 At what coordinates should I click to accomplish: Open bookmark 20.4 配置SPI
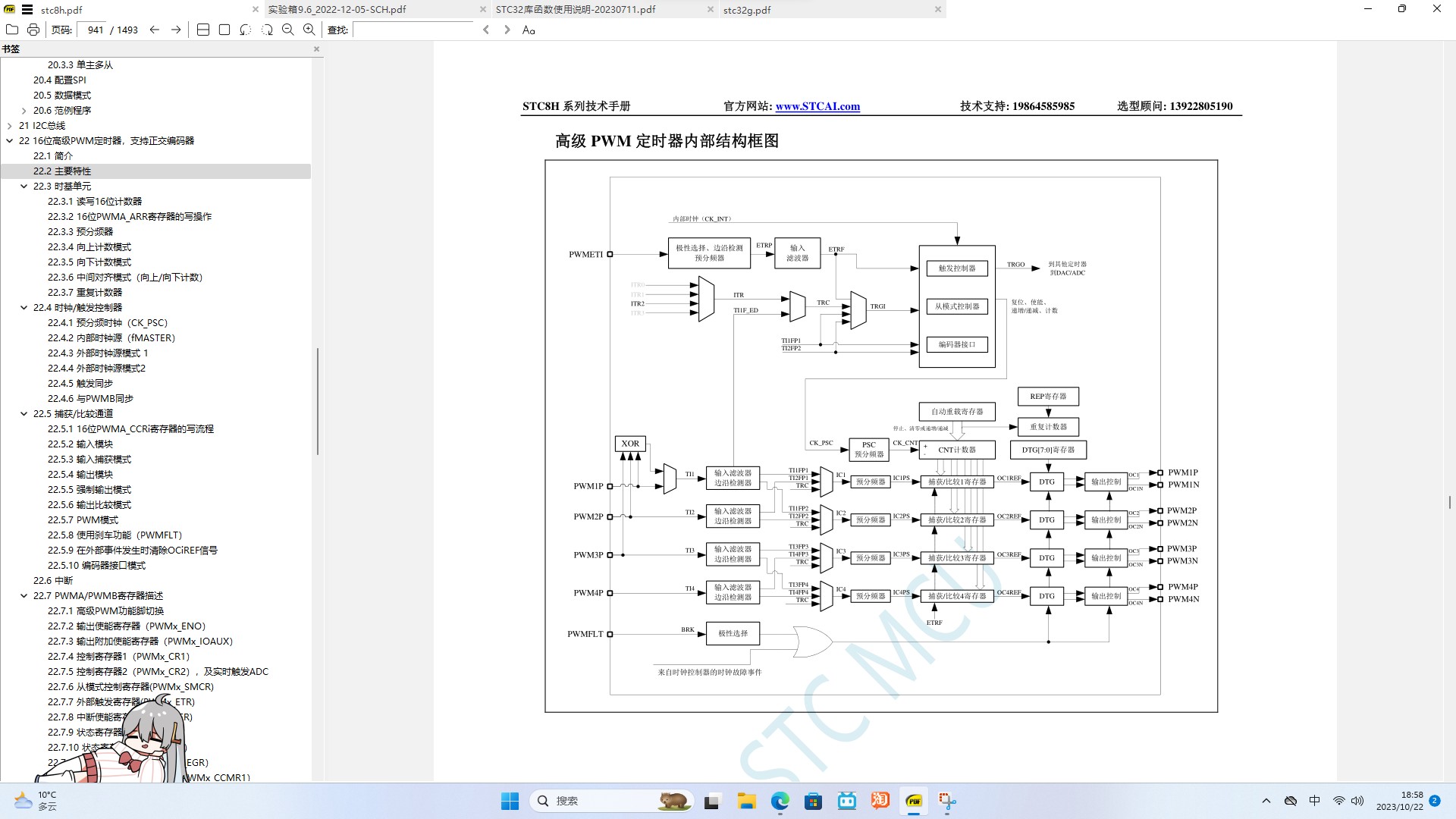pos(59,80)
